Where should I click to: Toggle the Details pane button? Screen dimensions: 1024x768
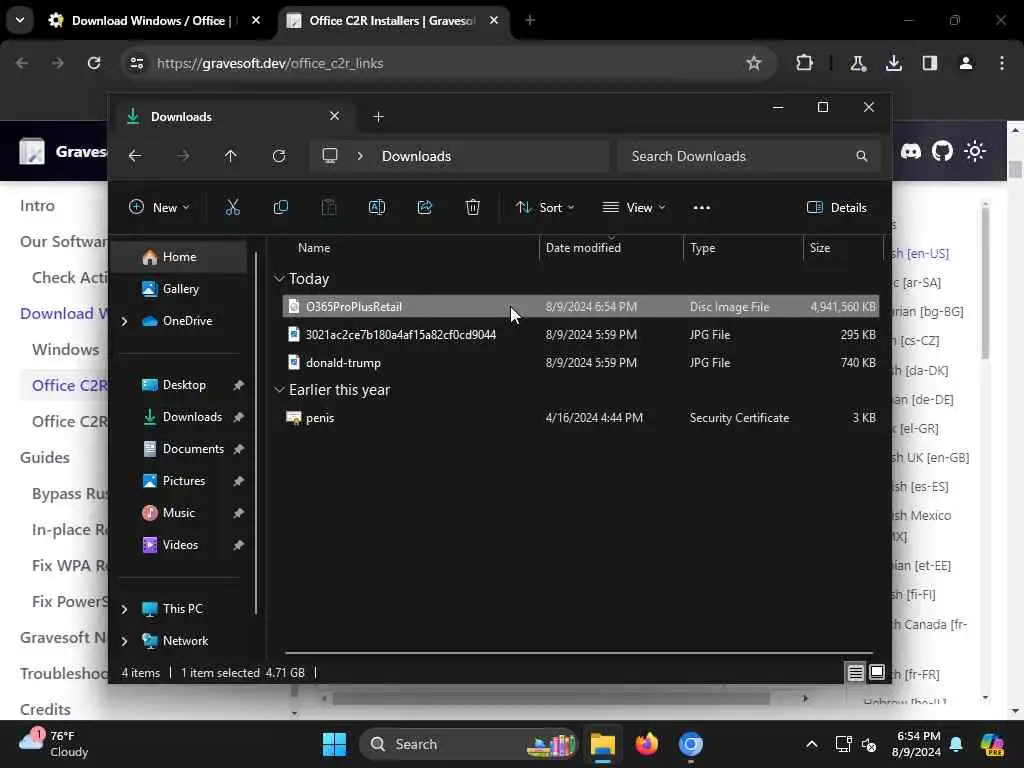click(837, 208)
